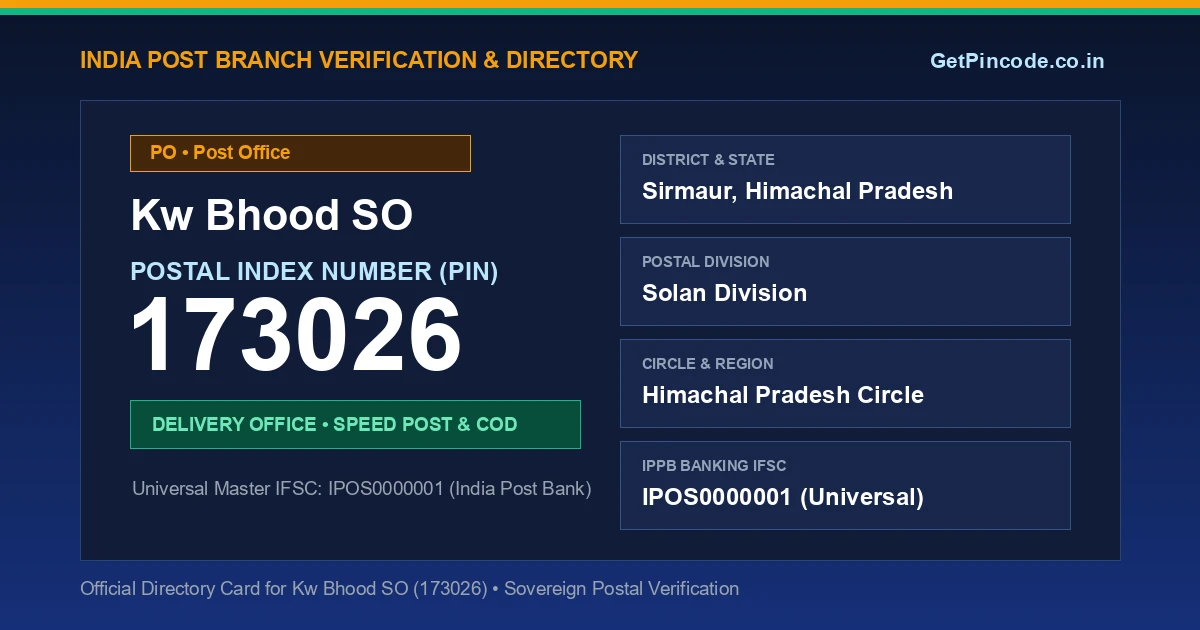Click the GetPincode.co.in site link
1200x630 pixels.
coord(1017,61)
